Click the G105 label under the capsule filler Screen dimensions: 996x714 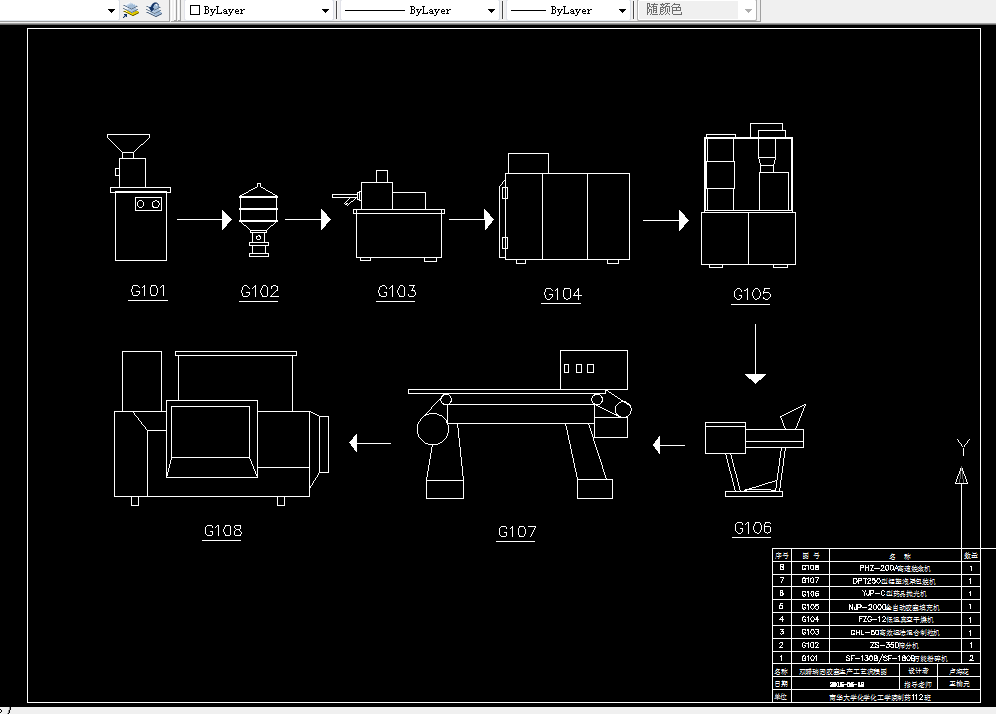point(751,294)
